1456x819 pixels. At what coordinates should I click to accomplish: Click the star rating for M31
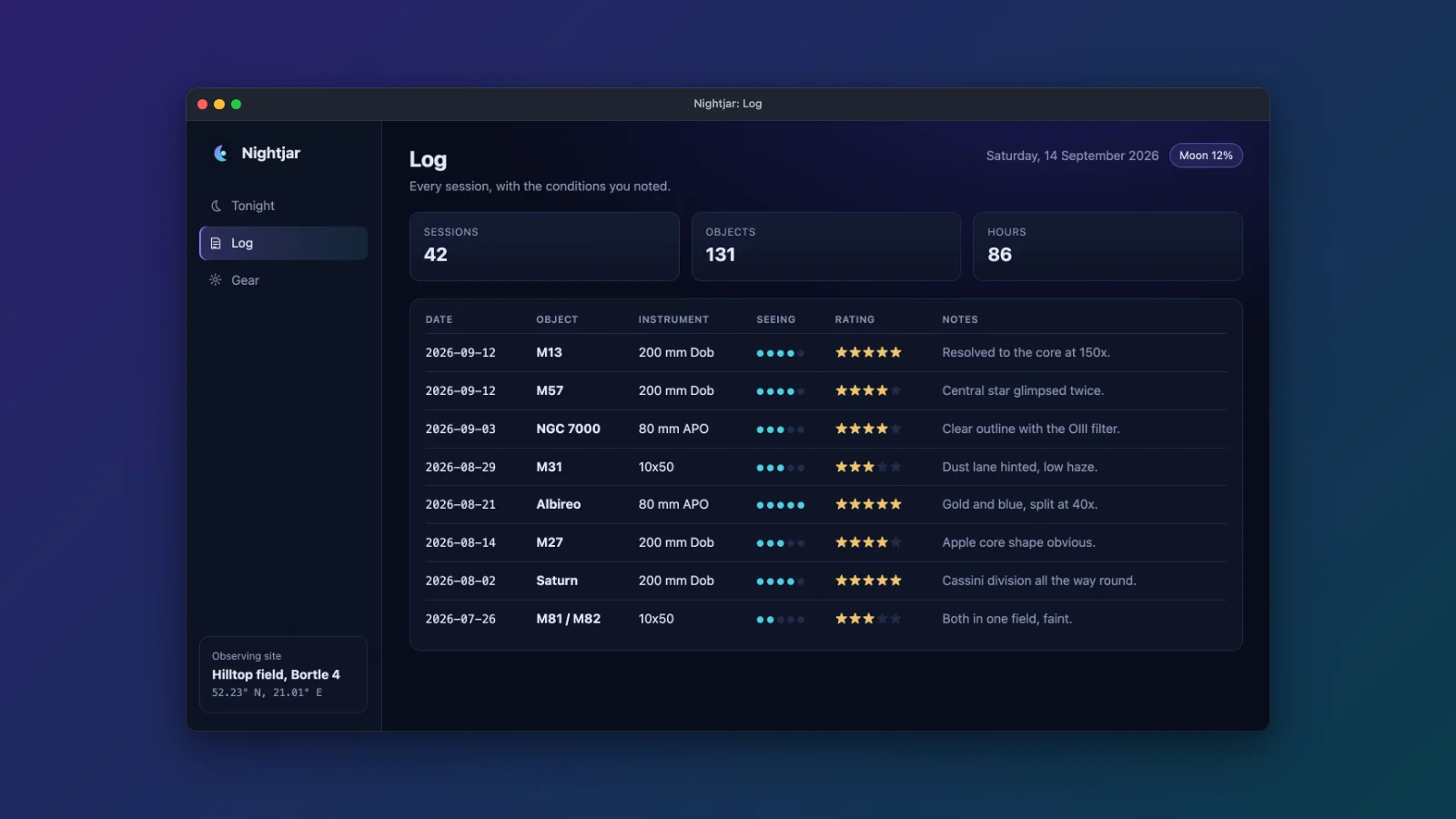[868, 467]
